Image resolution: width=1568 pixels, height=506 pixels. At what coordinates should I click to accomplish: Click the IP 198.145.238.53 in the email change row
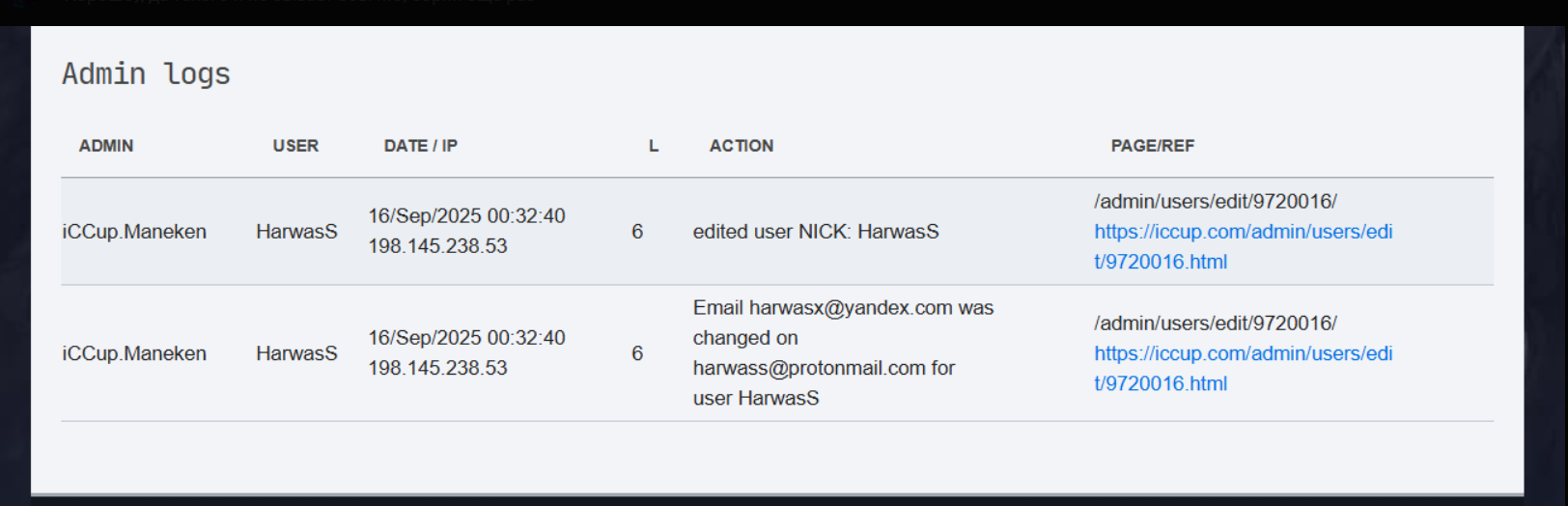437,368
